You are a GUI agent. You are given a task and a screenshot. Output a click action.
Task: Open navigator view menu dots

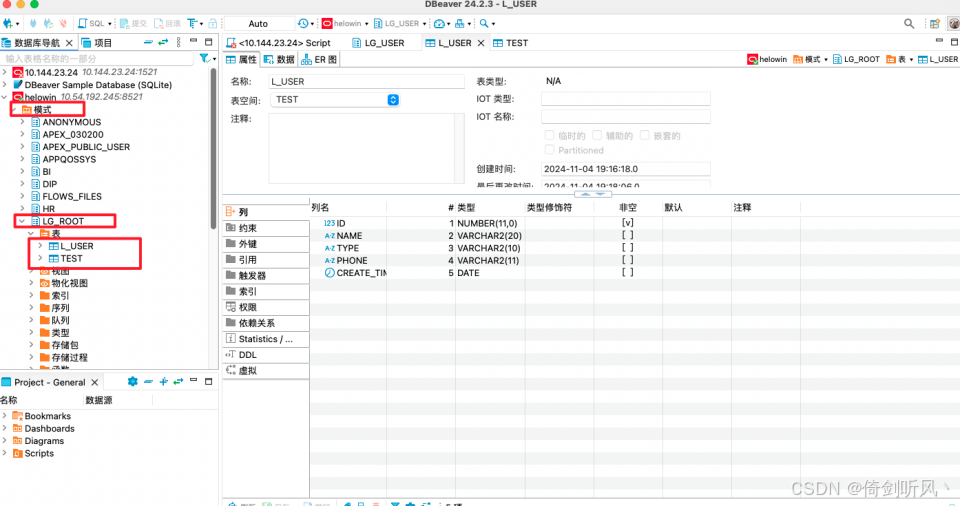coord(178,42)
